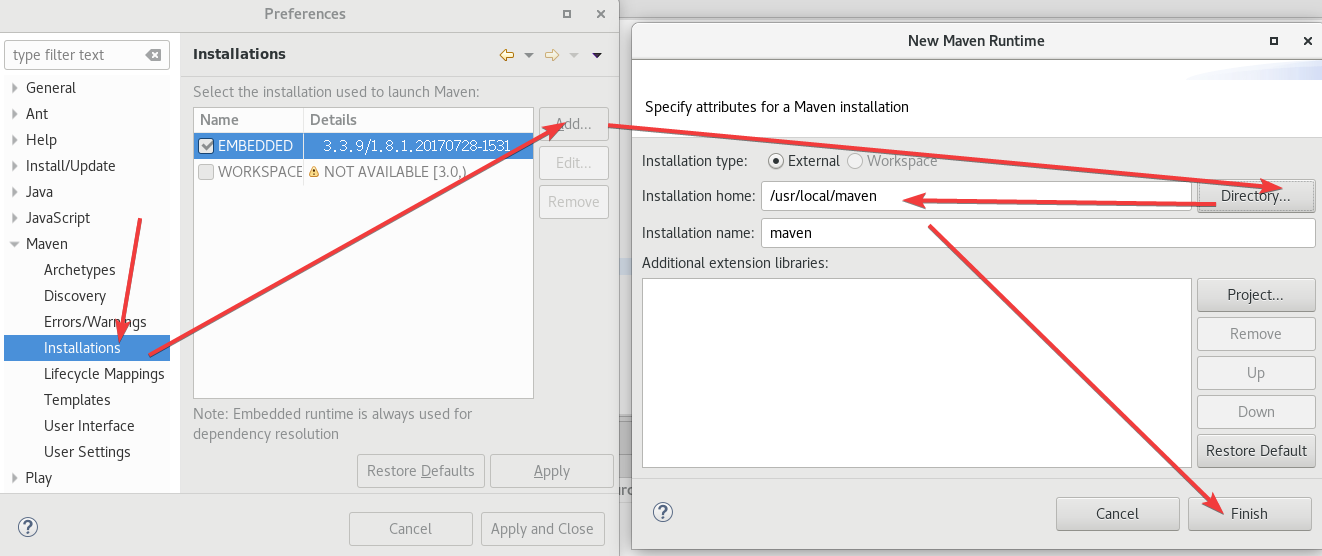
Task: Open Lifecycle Mappings page
Action: [x=104, y=374]
